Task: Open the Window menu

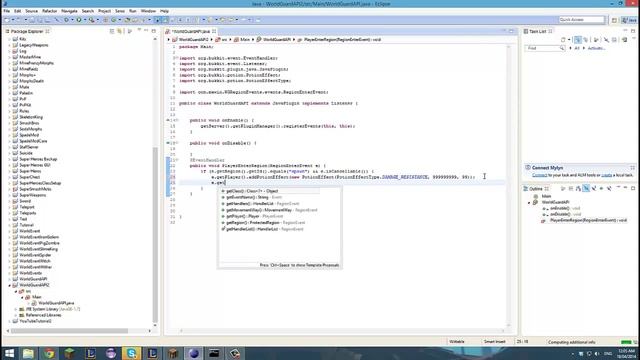Action: coord(148,11)
